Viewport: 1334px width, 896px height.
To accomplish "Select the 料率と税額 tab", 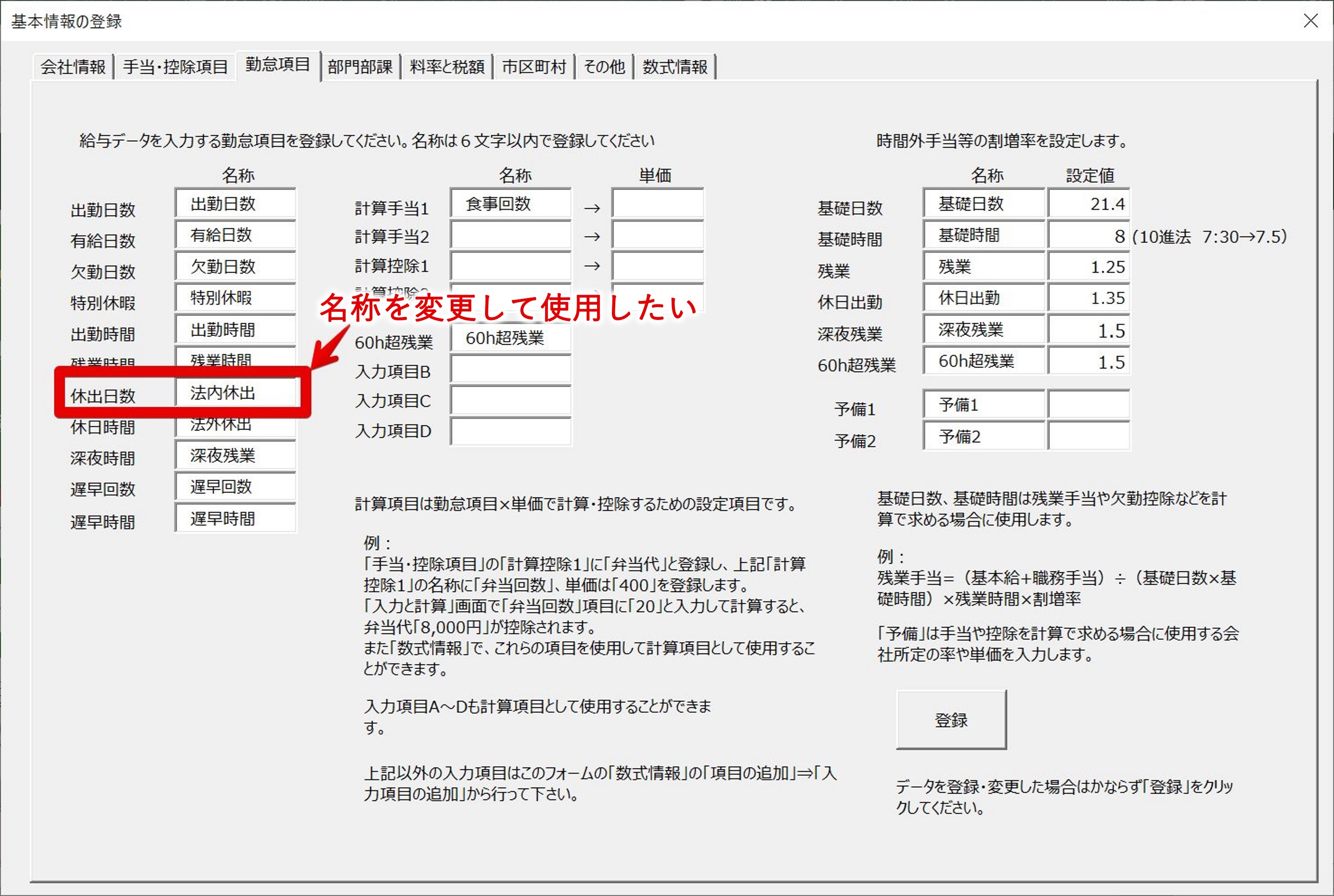I will pyautogui.click(x=447, y=67).
